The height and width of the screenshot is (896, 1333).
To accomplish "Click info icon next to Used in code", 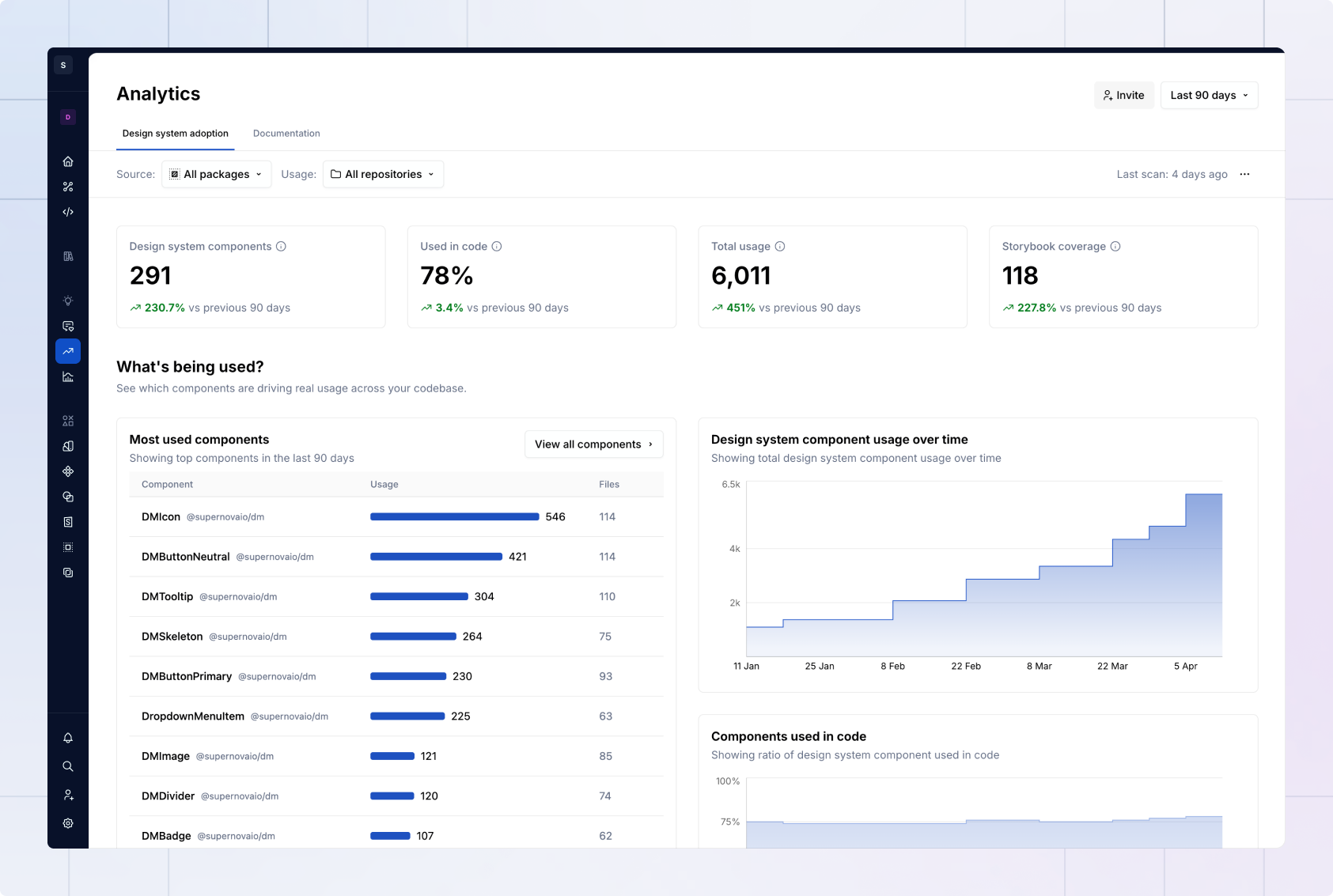I will coord(497,247).
